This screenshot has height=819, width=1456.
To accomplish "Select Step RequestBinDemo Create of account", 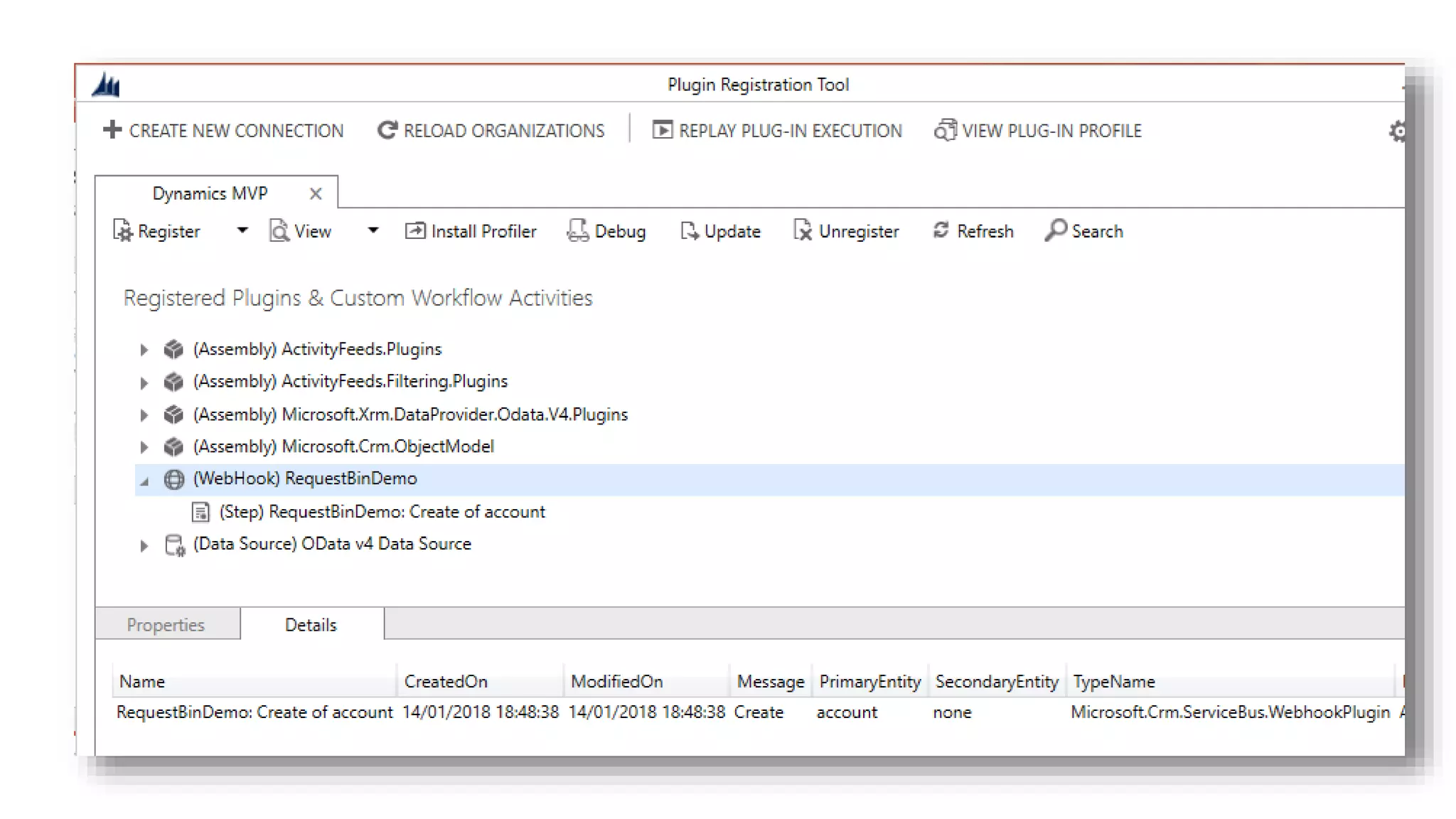I will (x=382, y=512).
